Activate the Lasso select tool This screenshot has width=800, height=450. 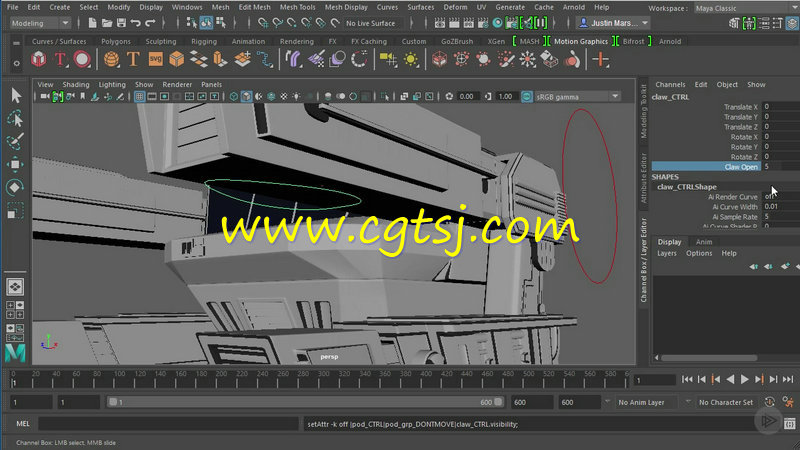coord(15,118)
